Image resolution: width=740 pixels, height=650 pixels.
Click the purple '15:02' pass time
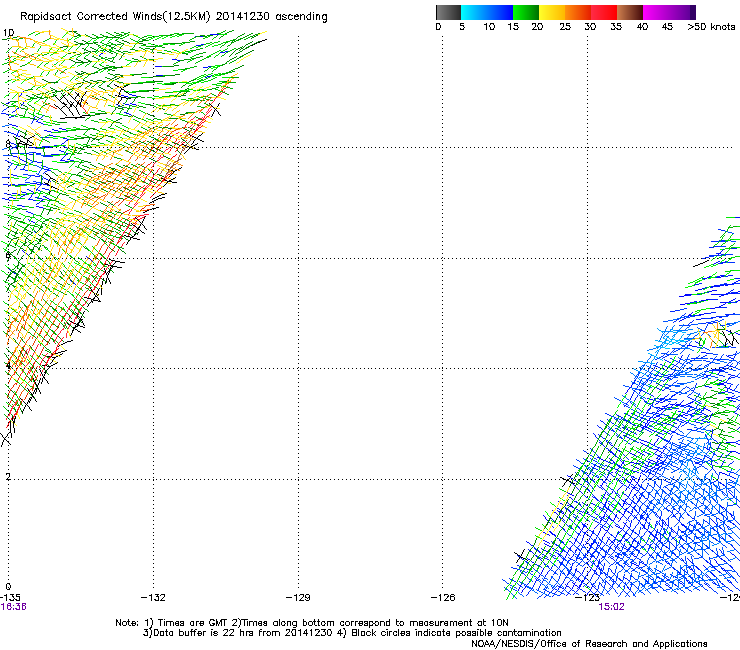coord(611,607)
